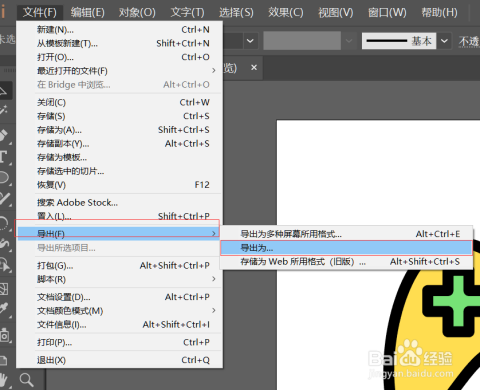480x390 pixels.
Task: Open the 文字(T) menu
Action: pos(188,13)
